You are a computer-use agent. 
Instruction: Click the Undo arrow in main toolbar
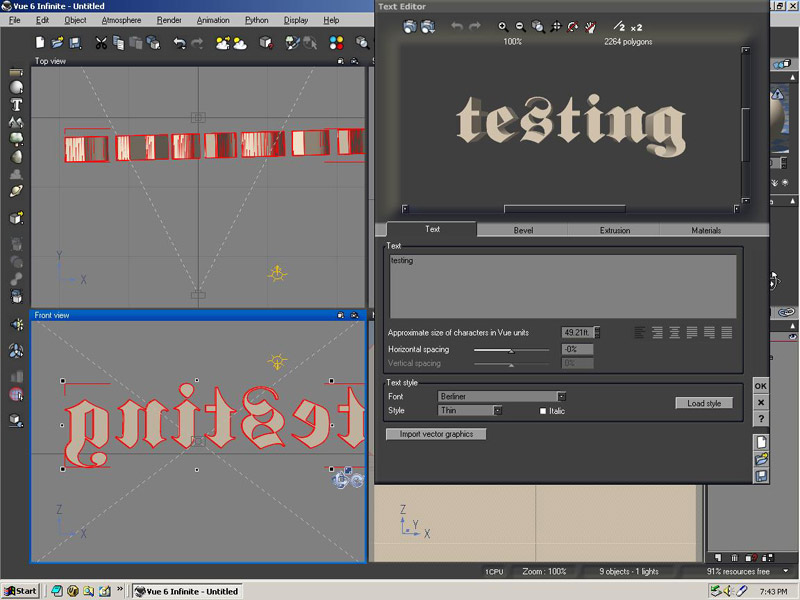179,43
